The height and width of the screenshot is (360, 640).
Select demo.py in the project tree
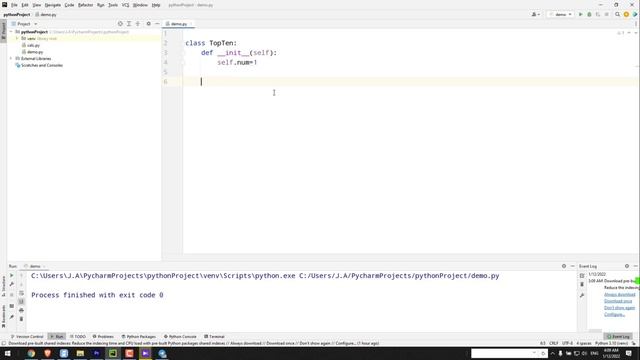[35, 52]
